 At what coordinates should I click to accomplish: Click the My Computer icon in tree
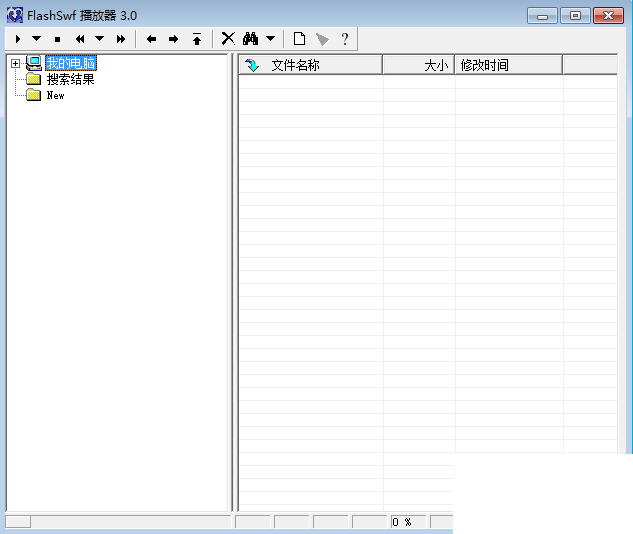click(x=34, y=63)
